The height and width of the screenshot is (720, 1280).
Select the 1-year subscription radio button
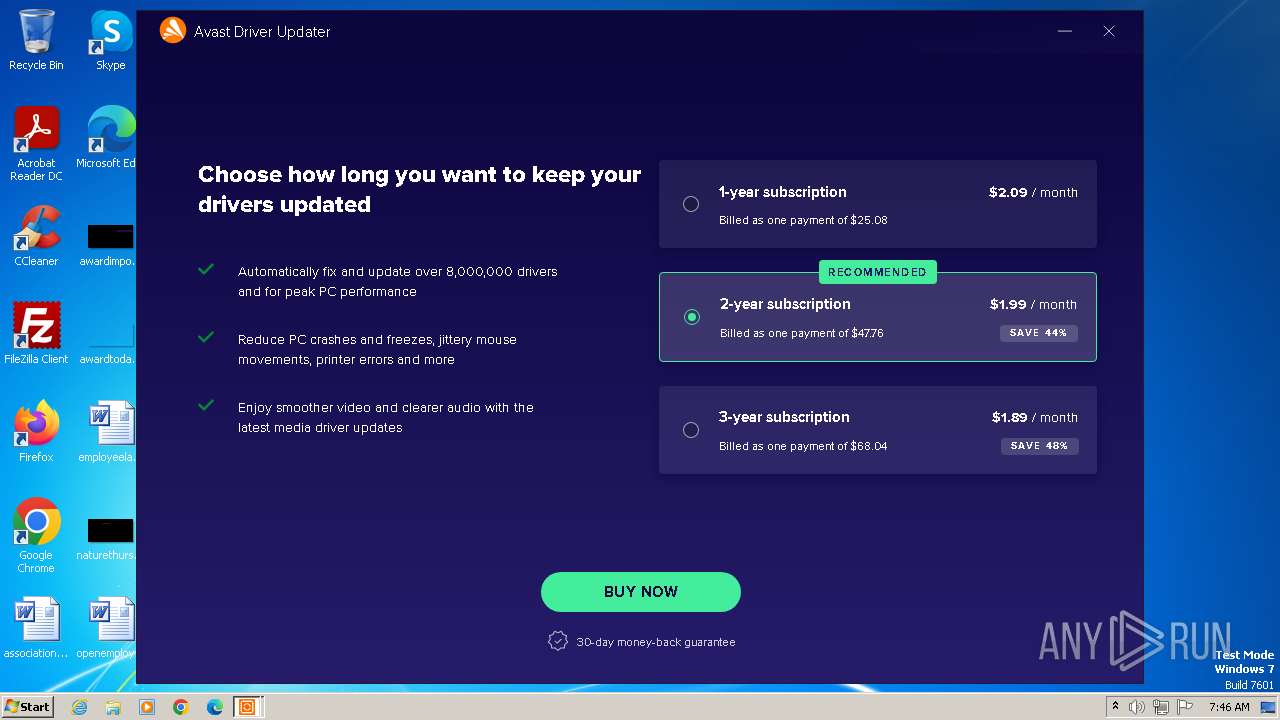click(691, 204)
